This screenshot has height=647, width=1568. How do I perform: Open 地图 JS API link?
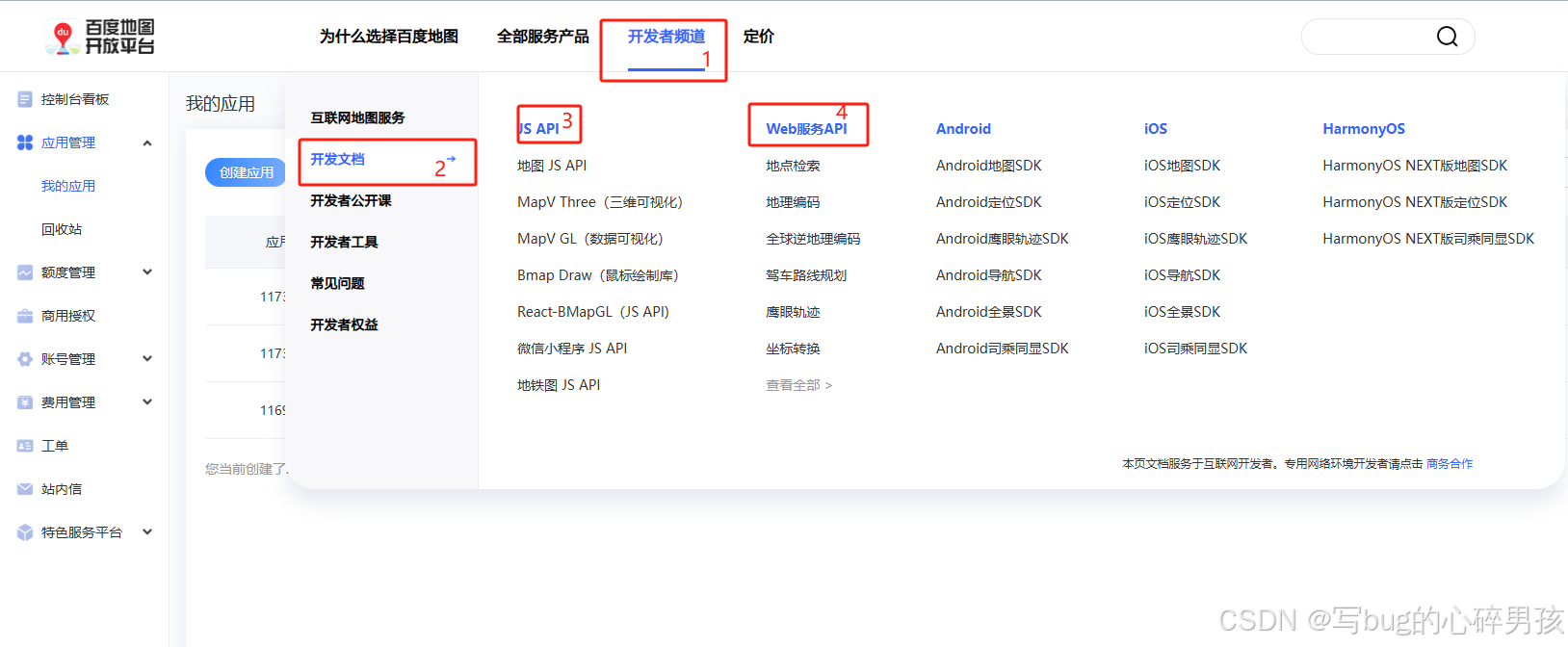click(x=552, y=166)
